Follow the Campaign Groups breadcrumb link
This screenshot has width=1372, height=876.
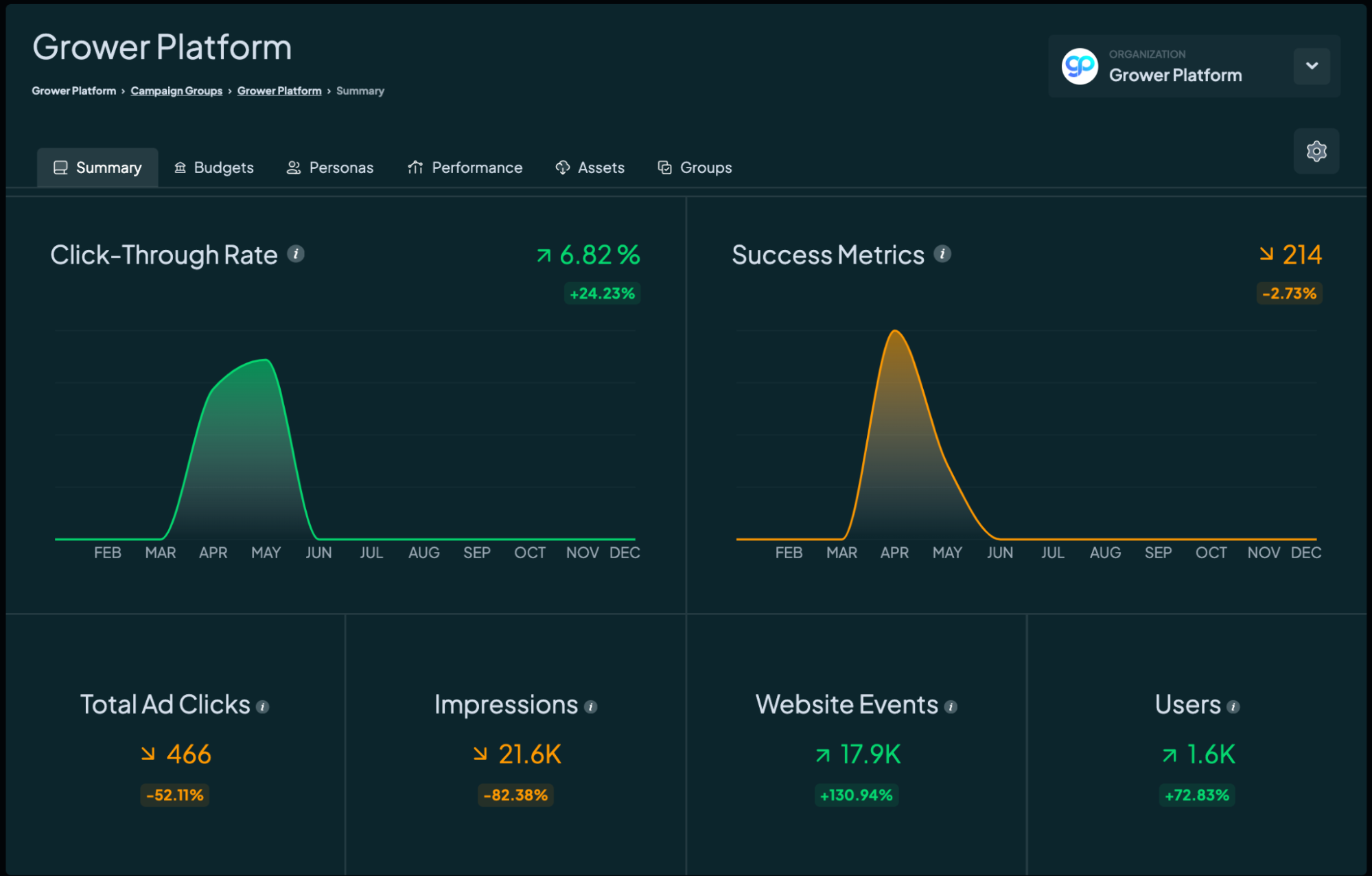(176, 91)
